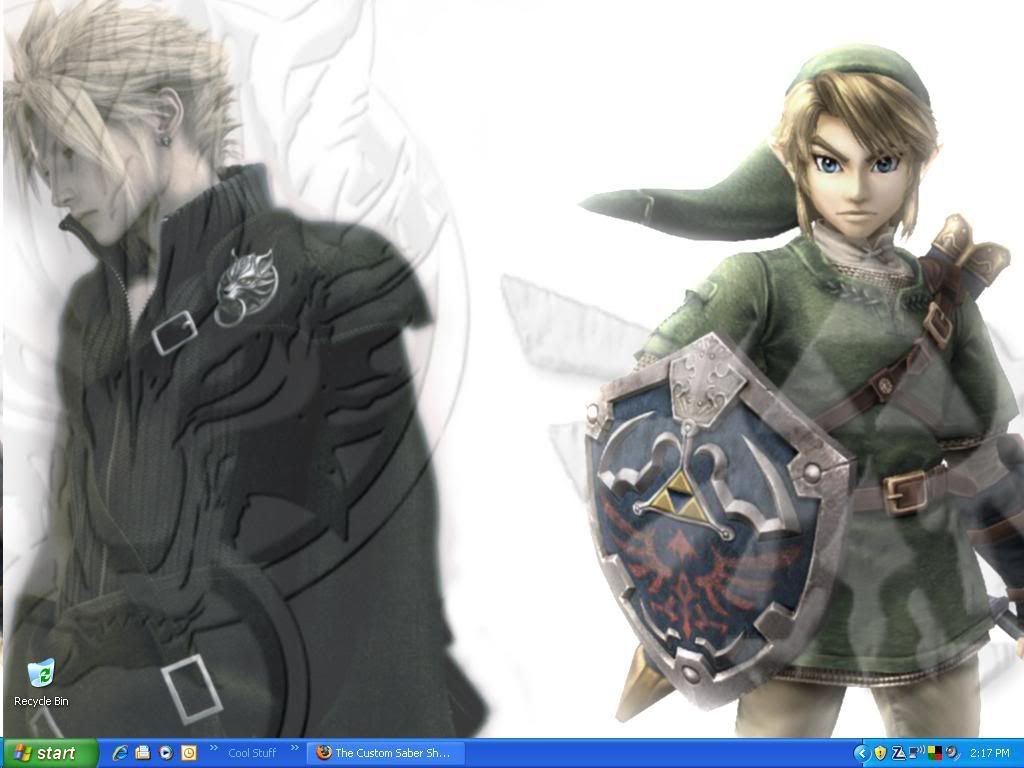Screen dimensions: 1024x768
Task: Click the round gray tray icon beside the clock
Action: point(951,753)
